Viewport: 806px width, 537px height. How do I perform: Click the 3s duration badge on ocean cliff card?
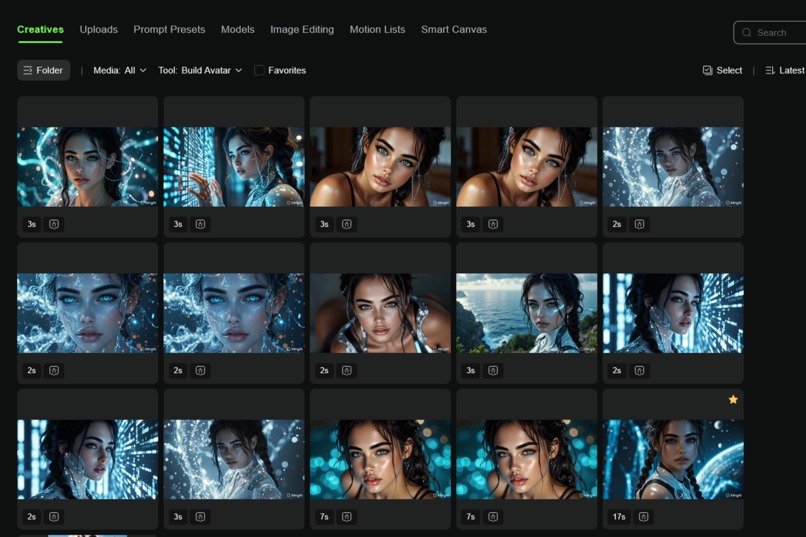[470, 371]
